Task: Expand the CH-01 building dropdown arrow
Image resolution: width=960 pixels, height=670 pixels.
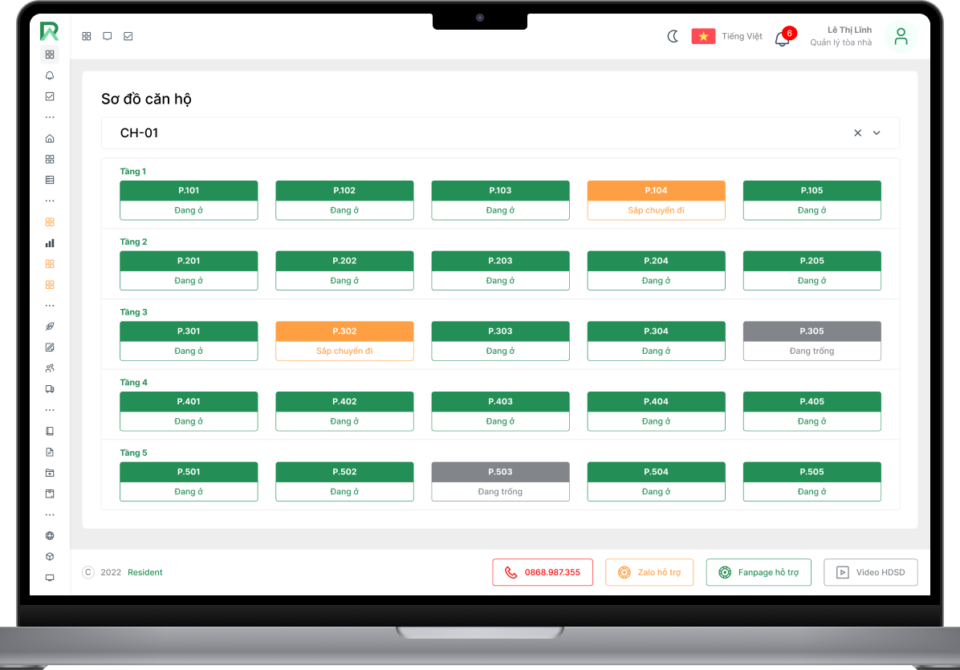Action: (877, 133)
